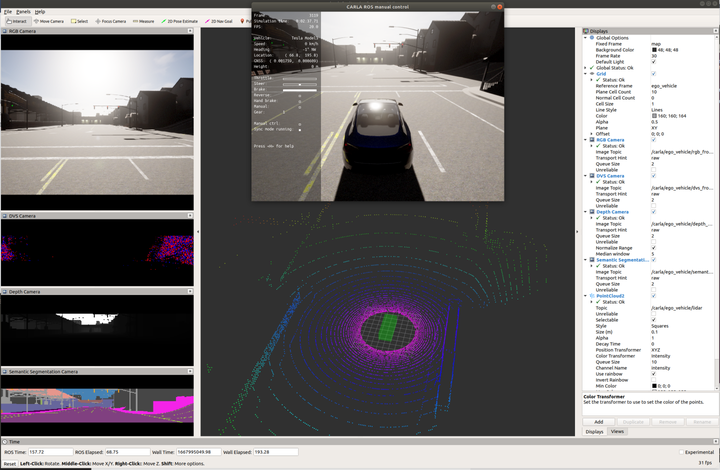The image size is (720, 470).
Task: Activate the 2D Pose Estimate tool
Action: pyautogui.click(x=182, y=20)
